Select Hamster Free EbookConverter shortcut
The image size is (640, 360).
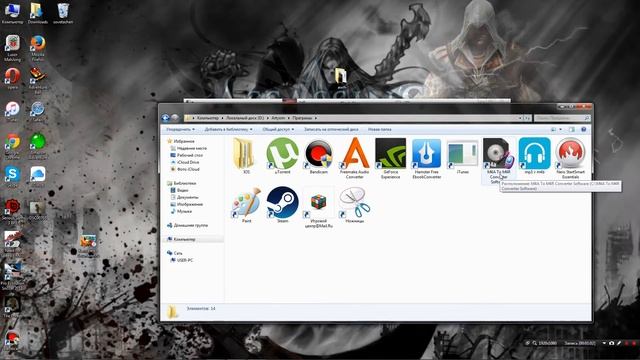pos(427,158)
